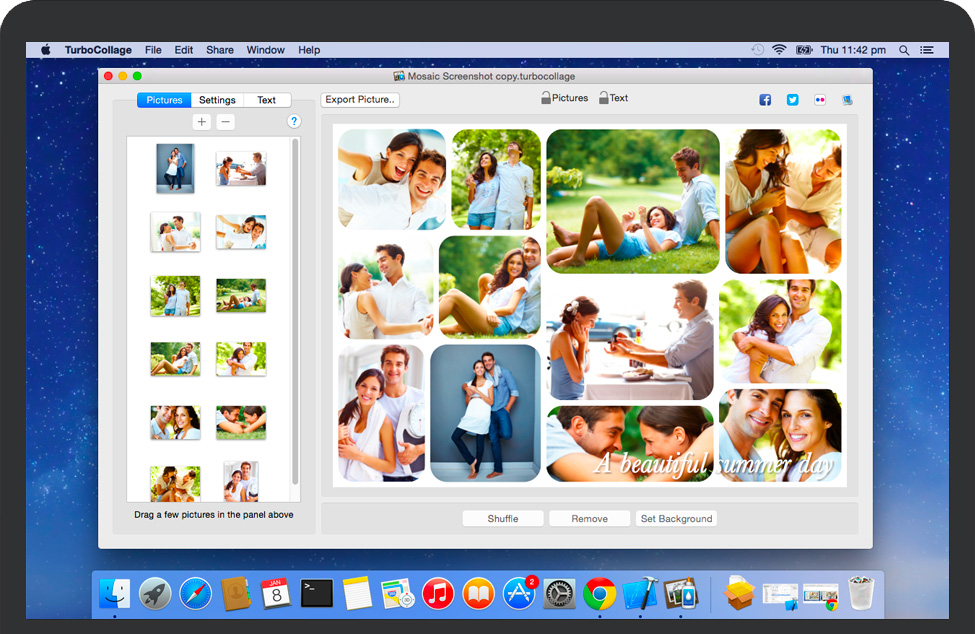Toggle the Pictures lock
975x634 pixels.
547,98
